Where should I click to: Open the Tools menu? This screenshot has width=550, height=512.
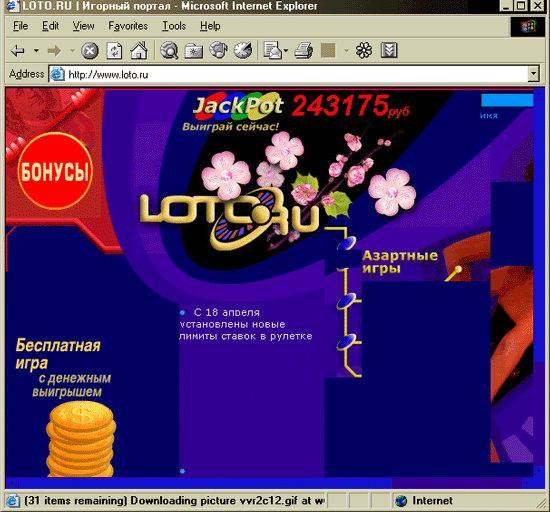click(x=174, y=26)
